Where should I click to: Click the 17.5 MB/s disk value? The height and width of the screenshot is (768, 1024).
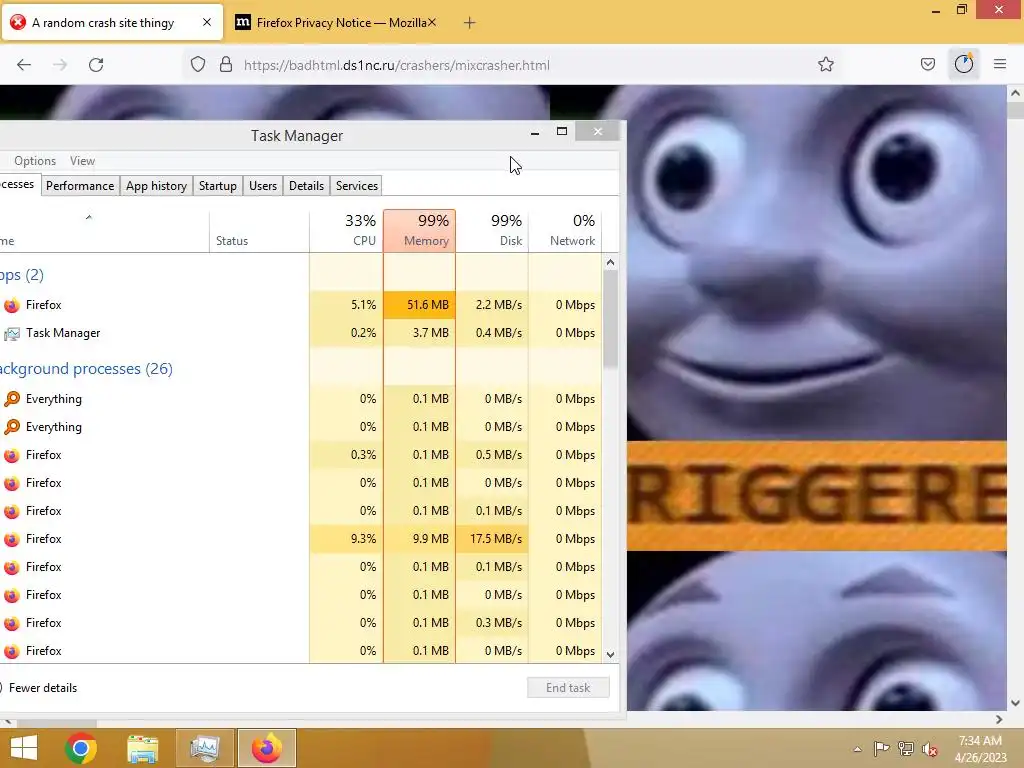(x=492, y=539)
